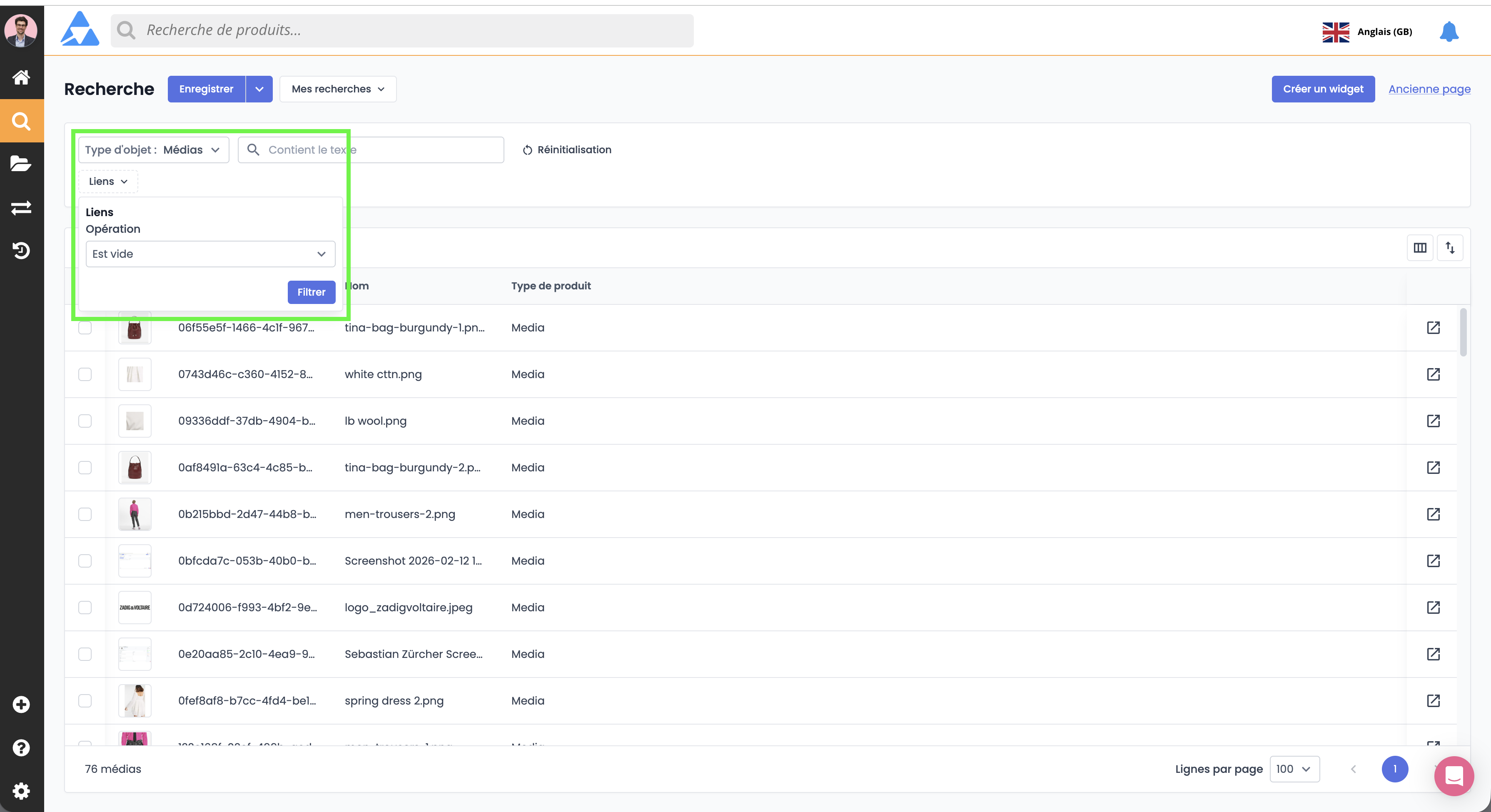Open the history icon in sidebar
Viewport: 1491px width, 812px height.
[21, 250]
